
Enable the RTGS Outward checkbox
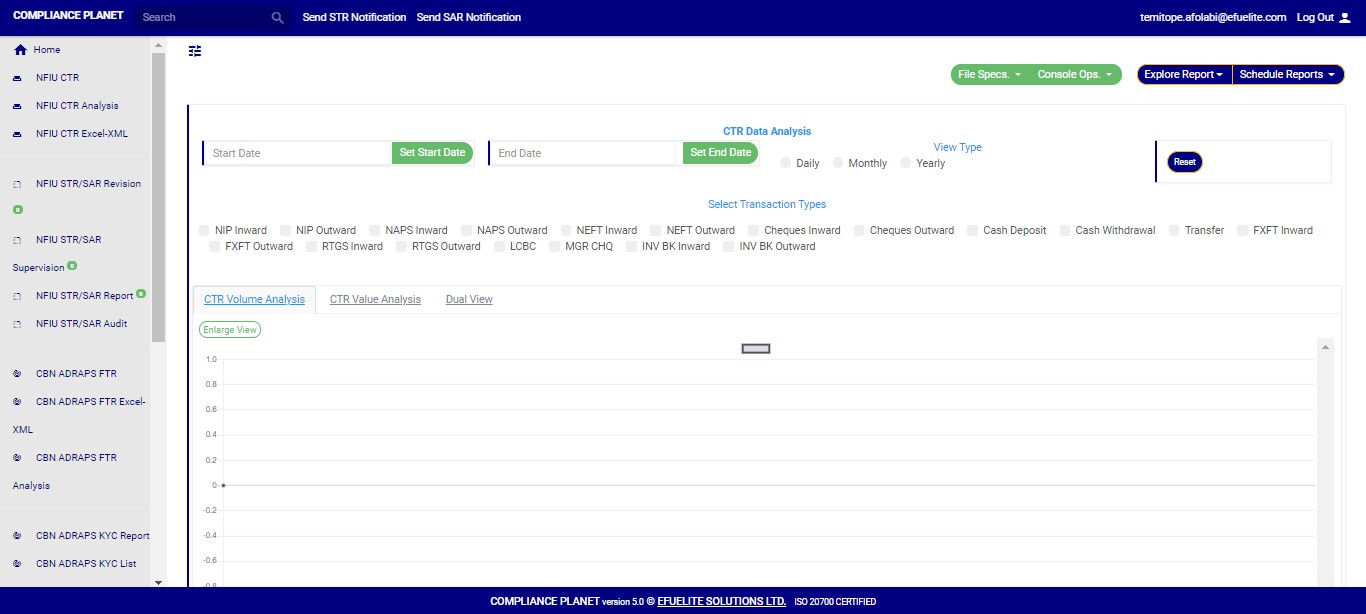click(402, 246)
